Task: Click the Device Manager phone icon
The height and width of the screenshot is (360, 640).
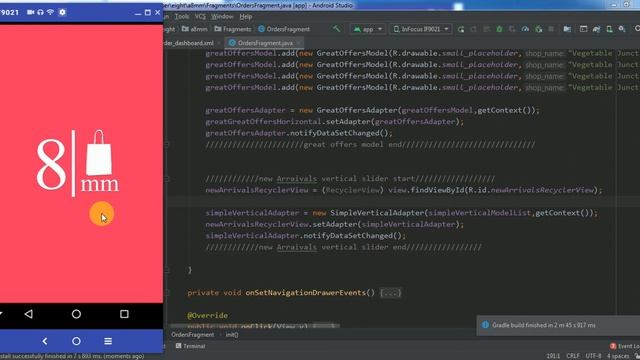Action: 609,29
